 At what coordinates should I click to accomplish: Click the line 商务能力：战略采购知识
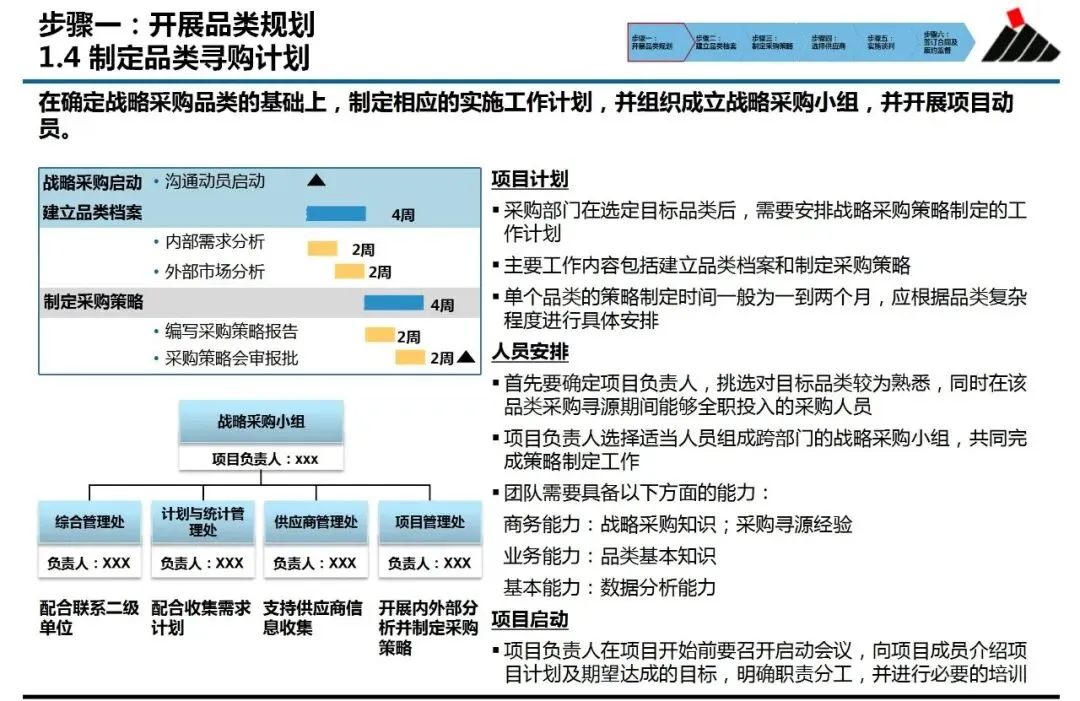pos(678,524)
